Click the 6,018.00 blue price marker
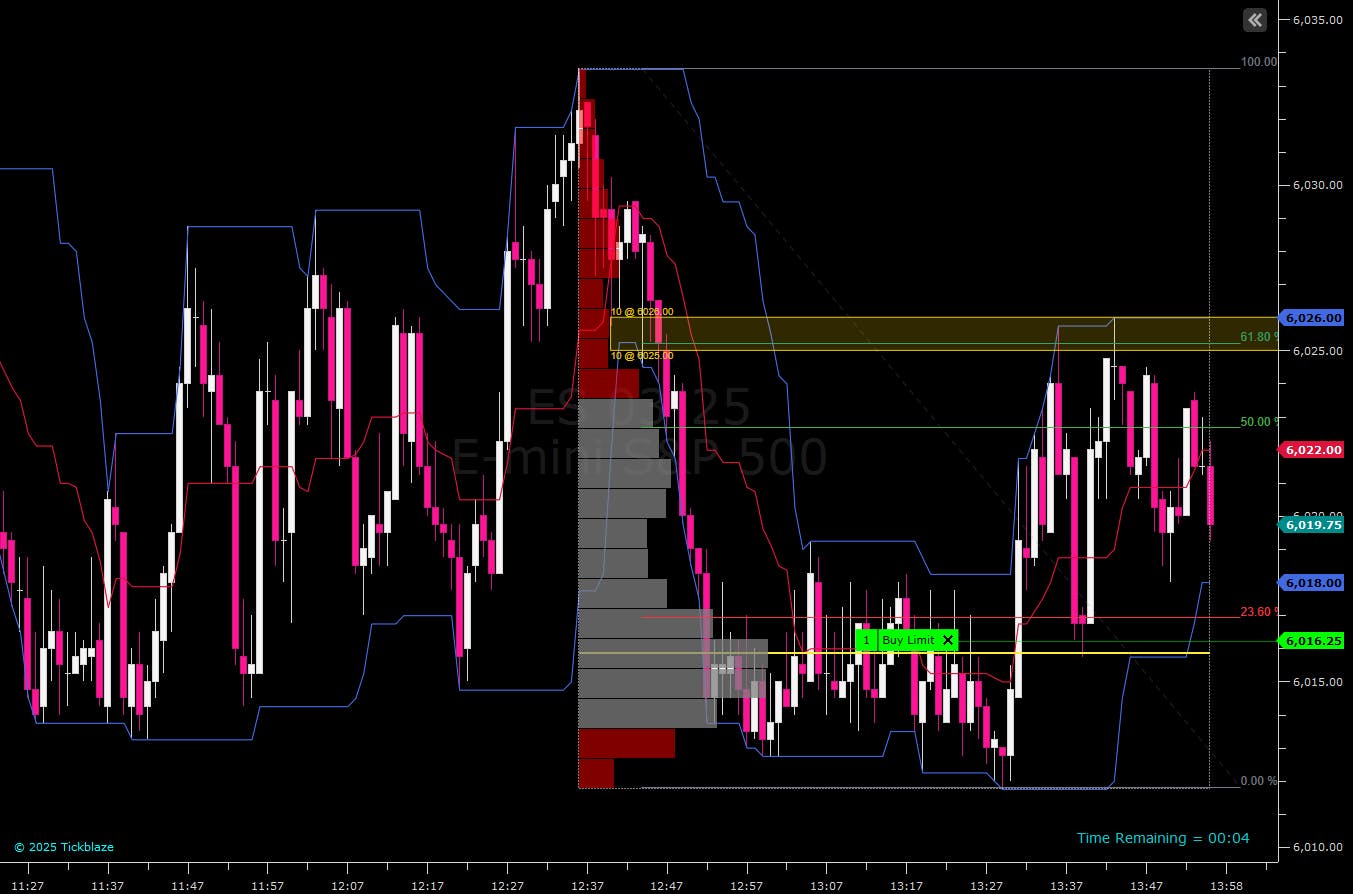 coord(1313,582)
